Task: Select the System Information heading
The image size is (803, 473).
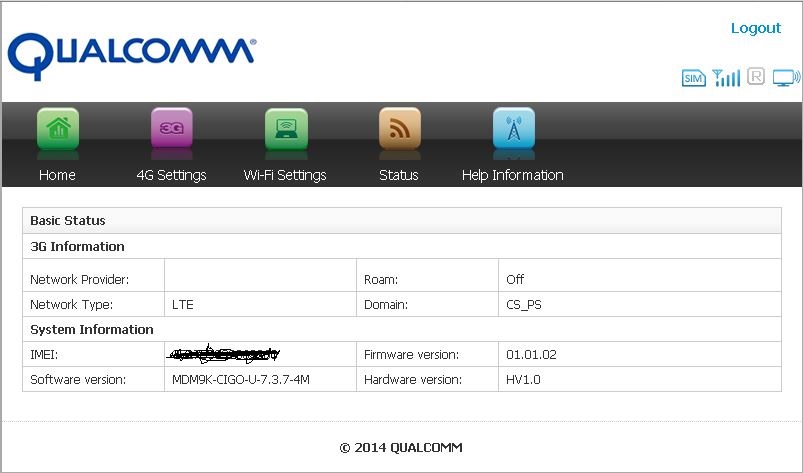Action: tap(92, 330)
